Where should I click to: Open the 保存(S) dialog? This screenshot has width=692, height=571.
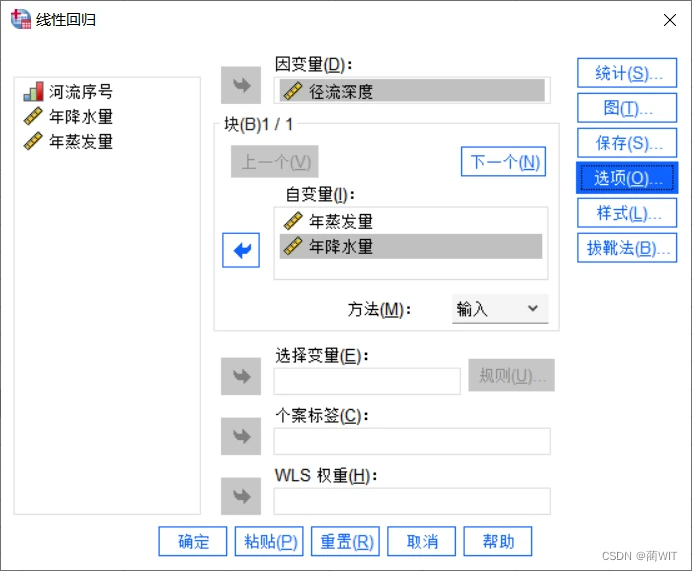click(x=627, y=143)
